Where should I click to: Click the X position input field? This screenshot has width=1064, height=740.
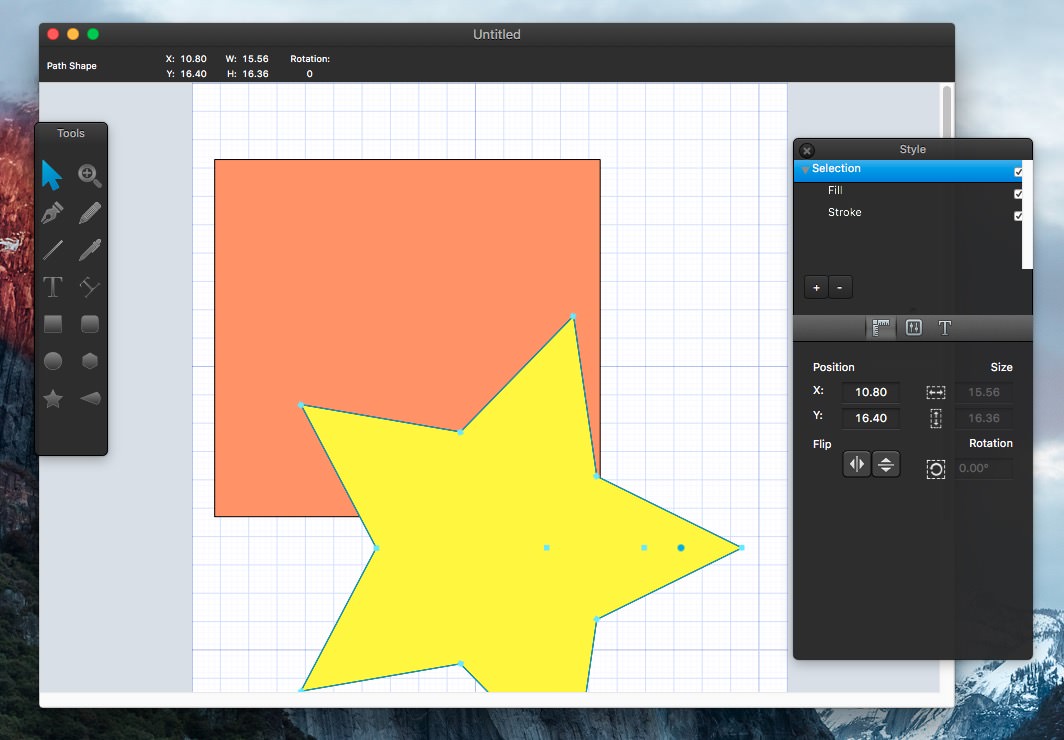[870, 392]
